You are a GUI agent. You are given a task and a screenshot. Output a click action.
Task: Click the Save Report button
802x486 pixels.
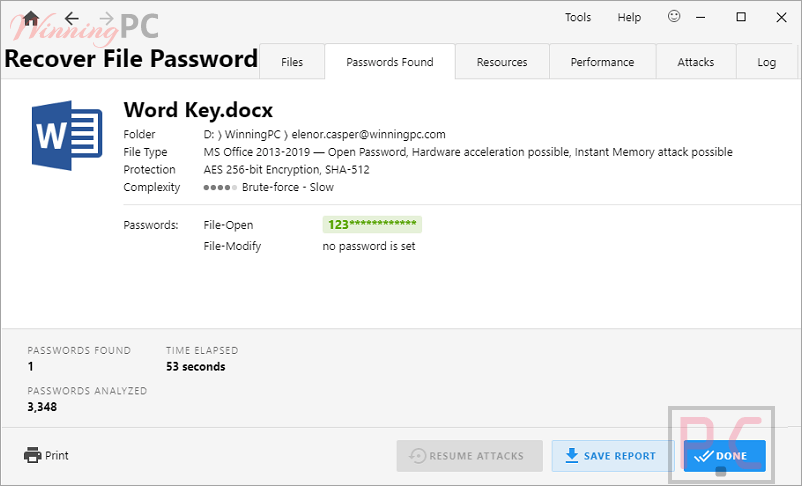click(613, 456)
